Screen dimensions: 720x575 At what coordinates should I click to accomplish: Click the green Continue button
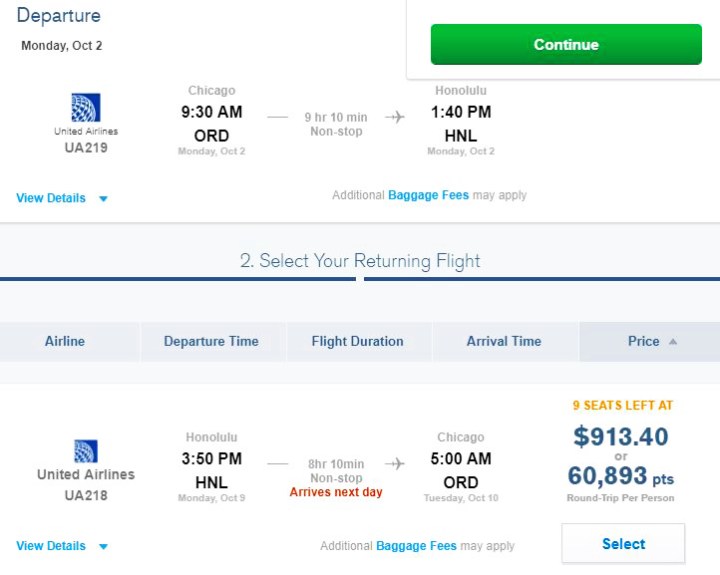tap(566, 45)
